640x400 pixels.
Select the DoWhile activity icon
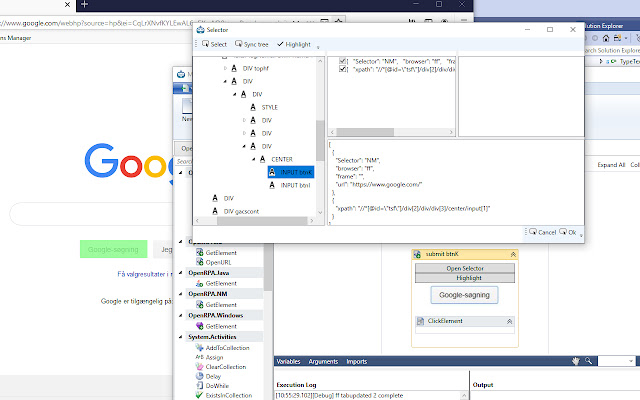coord(199,386)
